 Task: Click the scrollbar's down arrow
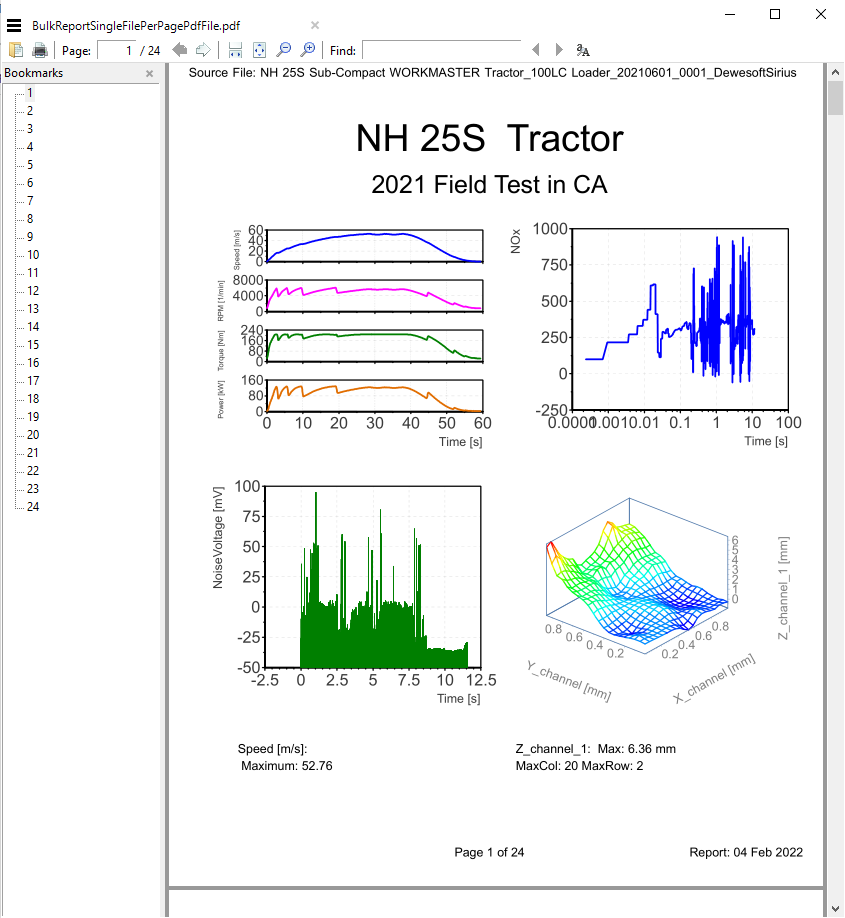(x=834, y=908)
